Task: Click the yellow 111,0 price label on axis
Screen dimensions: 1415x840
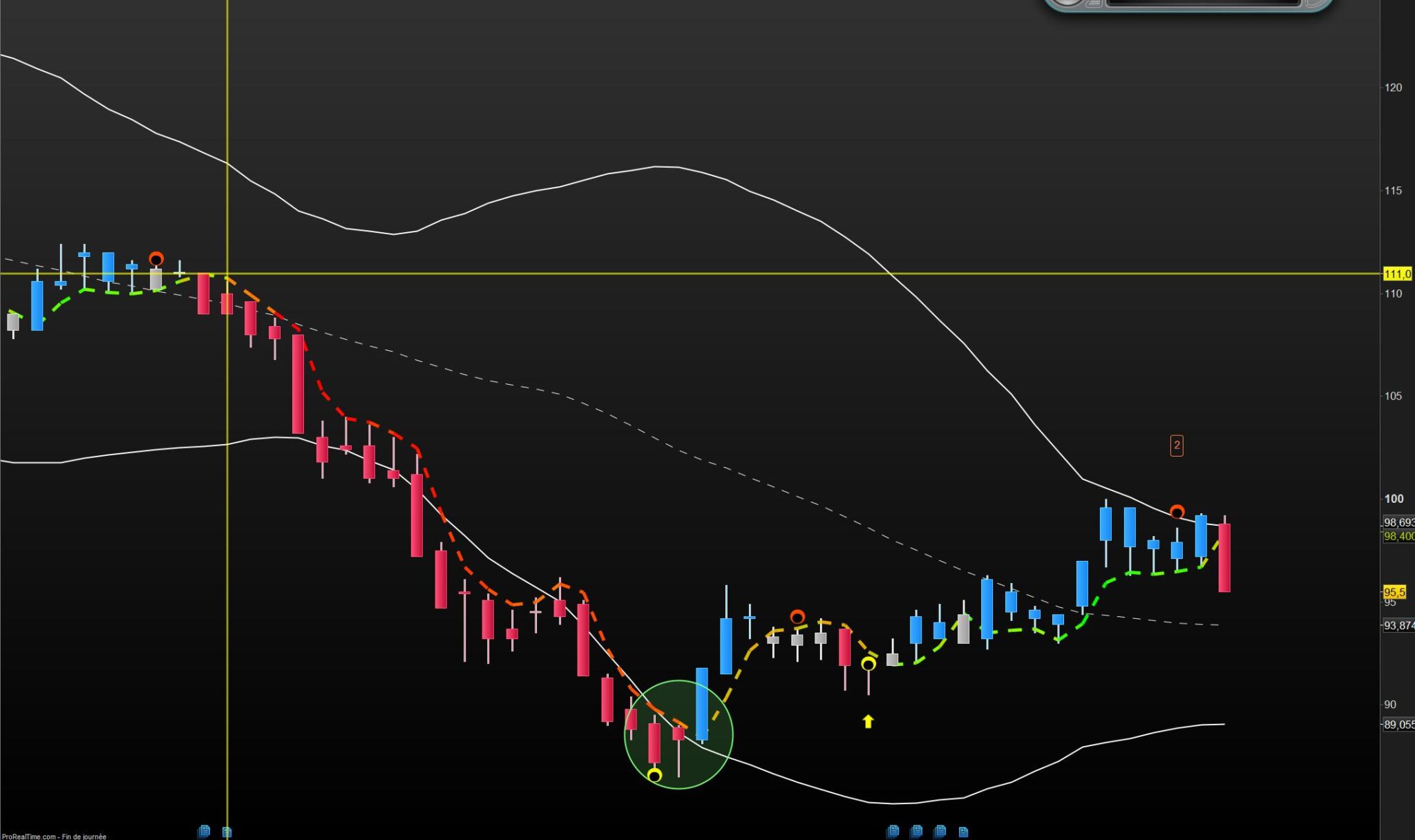Action: [1397, 274]
